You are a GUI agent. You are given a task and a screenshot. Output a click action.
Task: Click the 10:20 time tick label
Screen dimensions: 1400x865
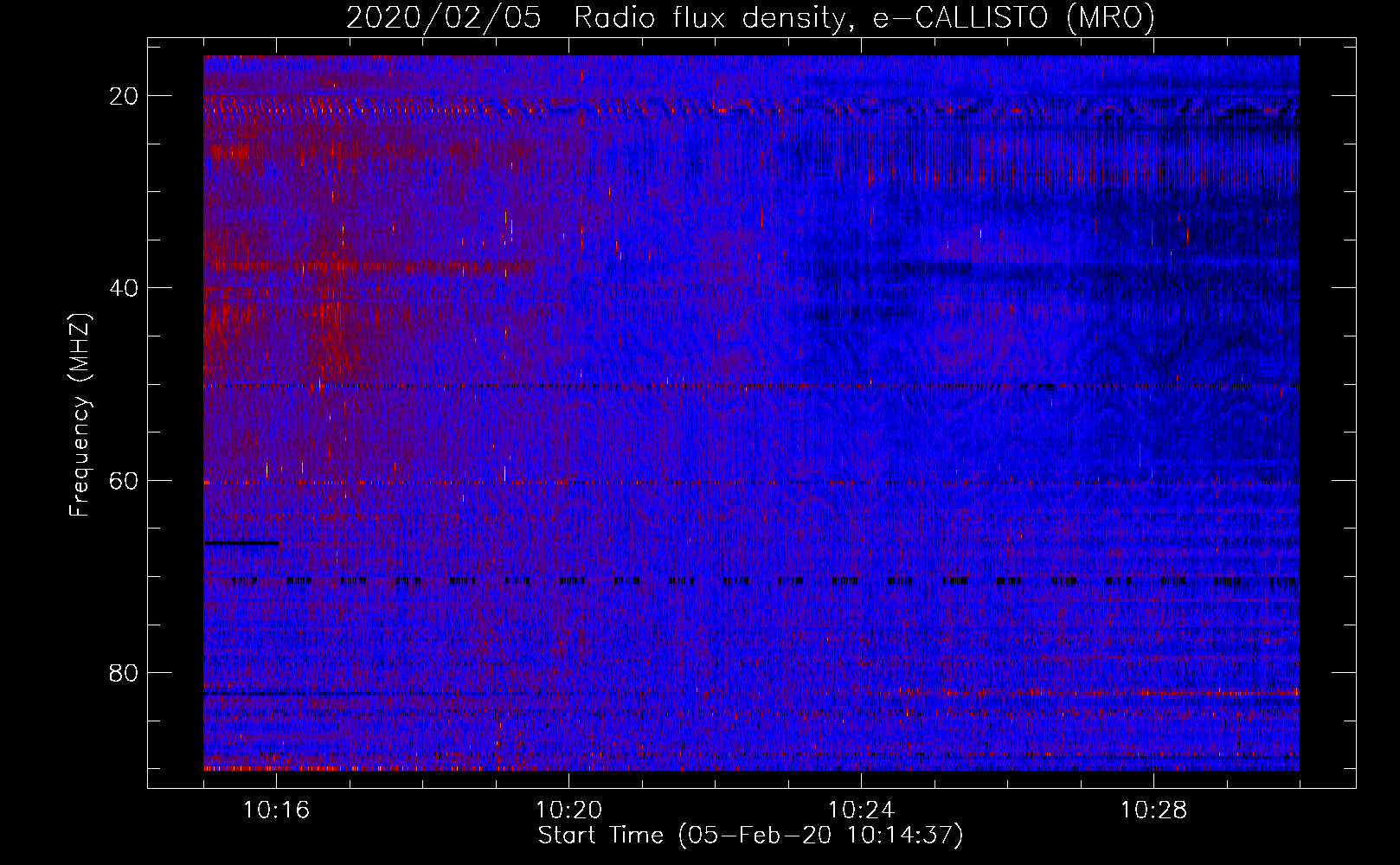(x=568, y=811)
